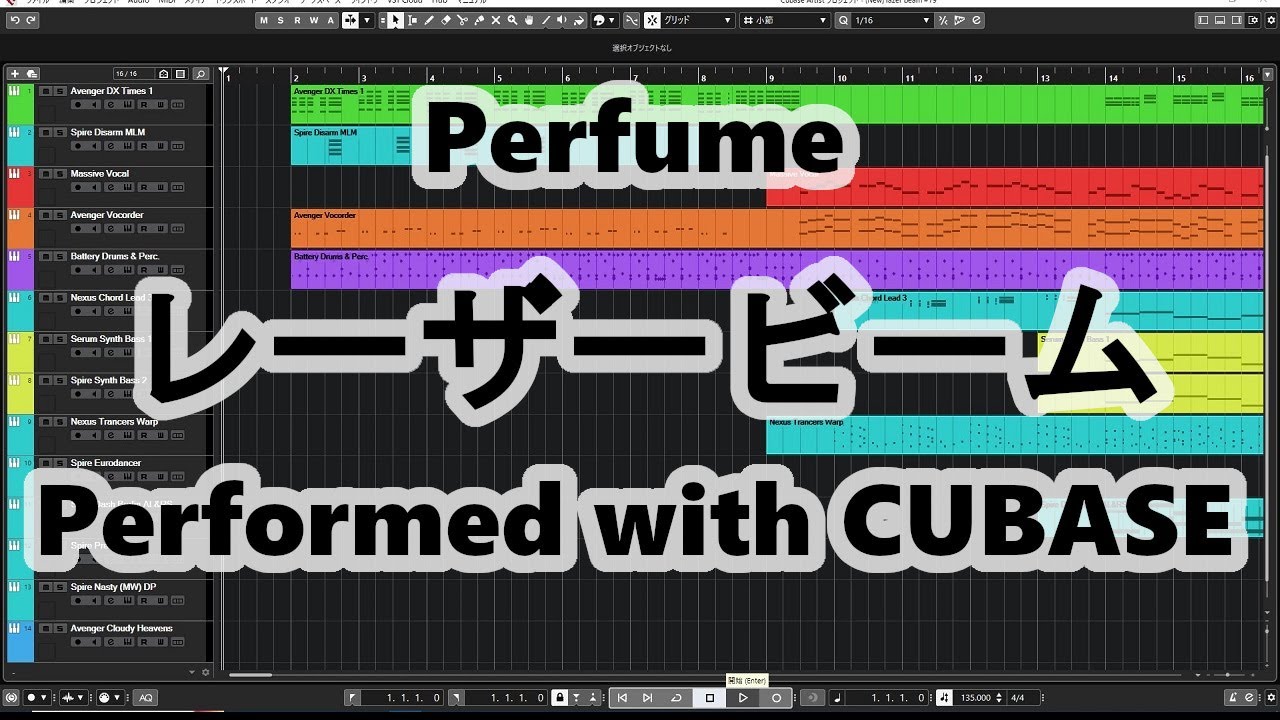Image resolution: width=1280 pixels, height=720 pixels.
Task: Select the Spire Eurodancer track
Action: pyautogui.click(x=106, y=463)
